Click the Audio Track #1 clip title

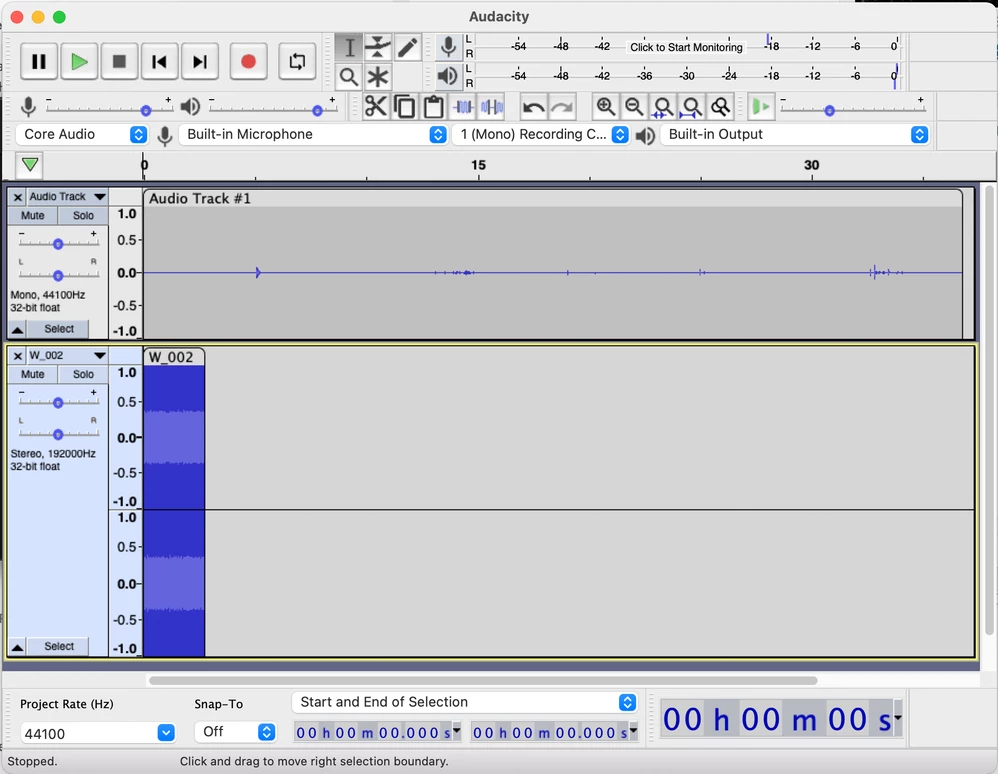coord(200,199)
